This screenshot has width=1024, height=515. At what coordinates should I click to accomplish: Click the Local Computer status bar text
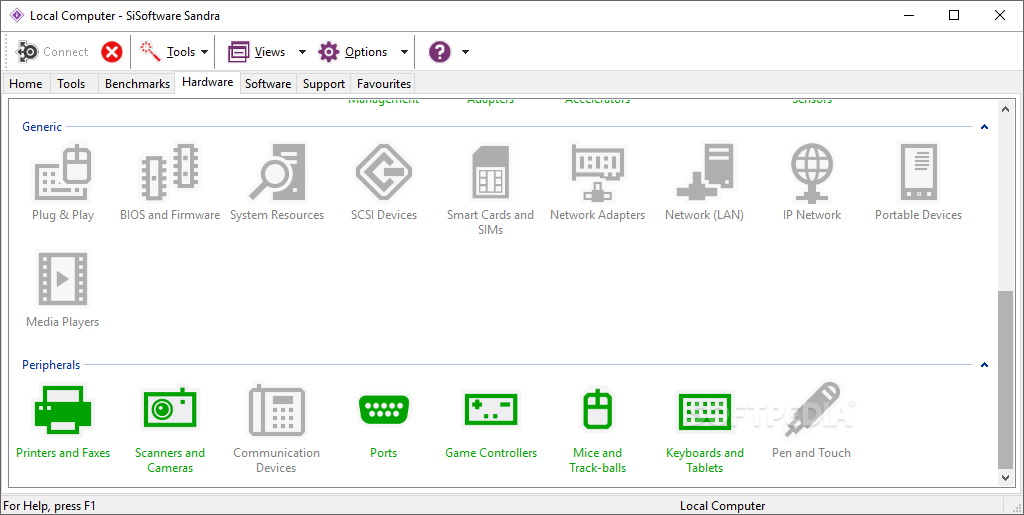point(722,506)
